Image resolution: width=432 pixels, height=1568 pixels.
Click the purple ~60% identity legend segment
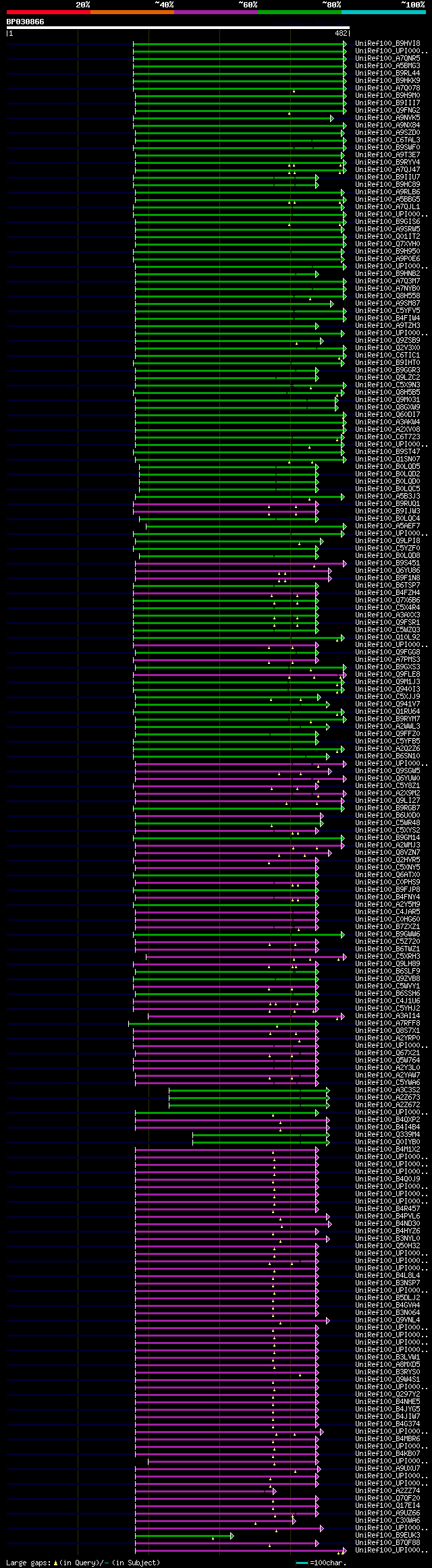215,12
